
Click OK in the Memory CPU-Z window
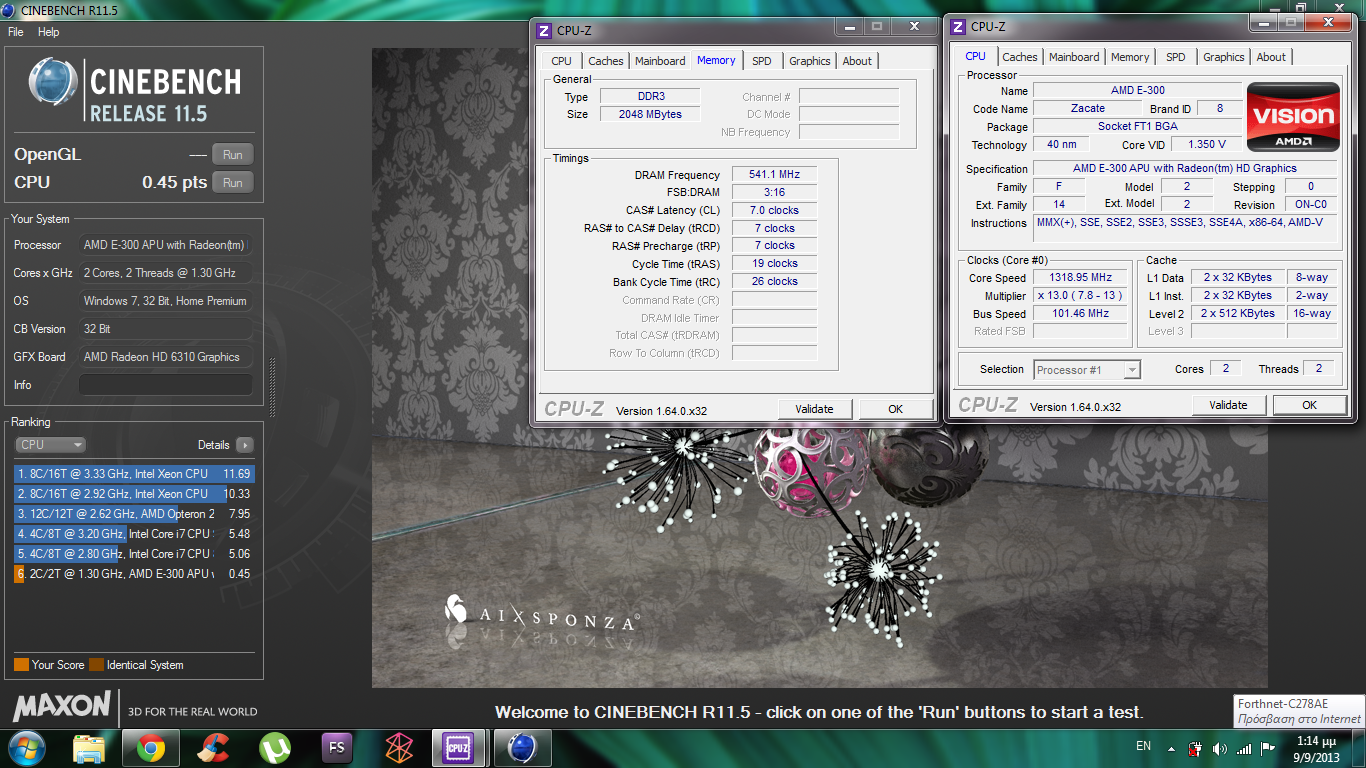(x=895, y=409)
